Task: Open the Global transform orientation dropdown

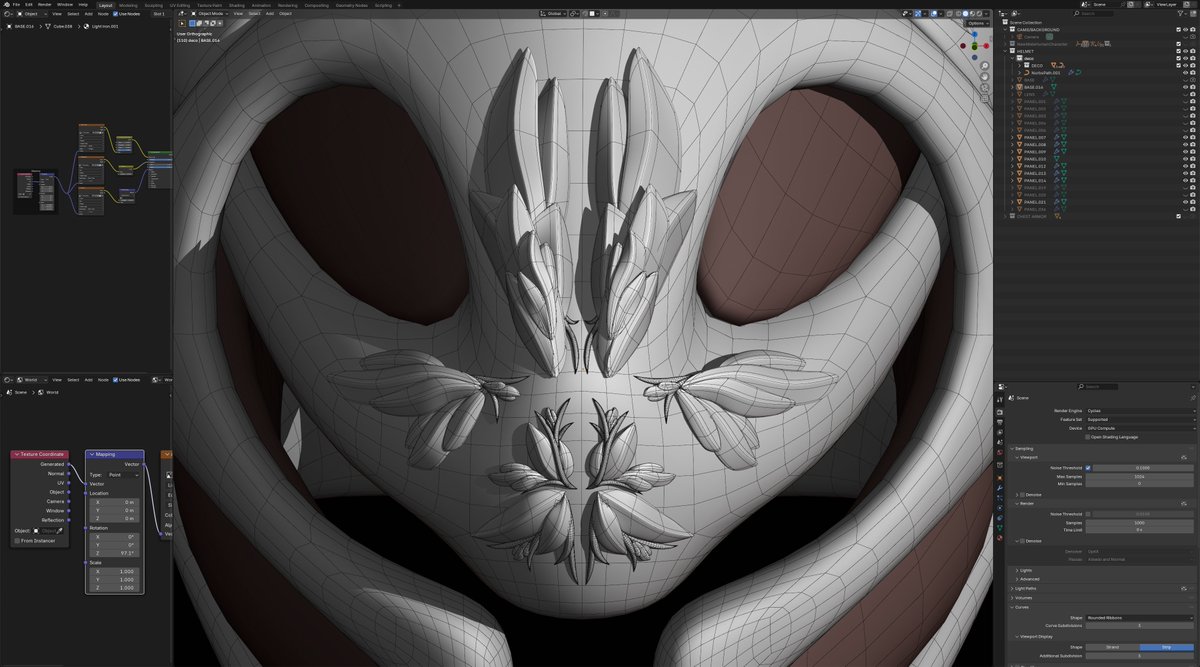Action: tap(552, 14)
